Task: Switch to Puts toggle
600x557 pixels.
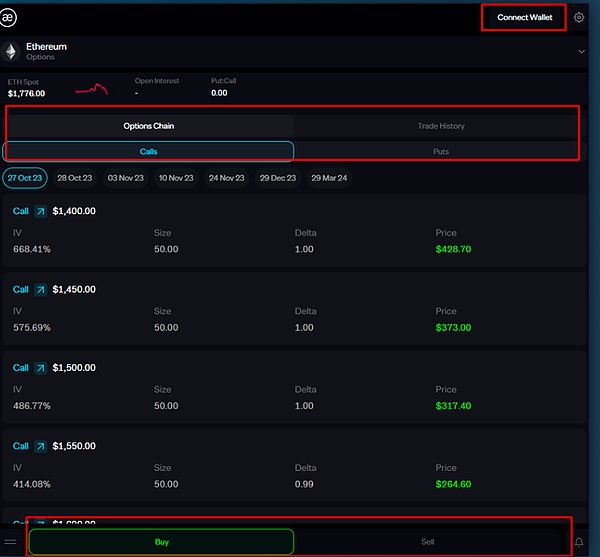Action: tap(440, 151)
